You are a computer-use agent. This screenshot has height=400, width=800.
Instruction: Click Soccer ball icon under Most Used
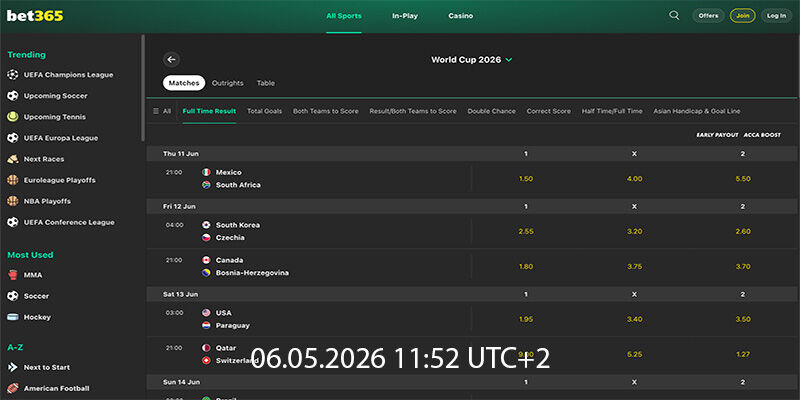point(13,296)
